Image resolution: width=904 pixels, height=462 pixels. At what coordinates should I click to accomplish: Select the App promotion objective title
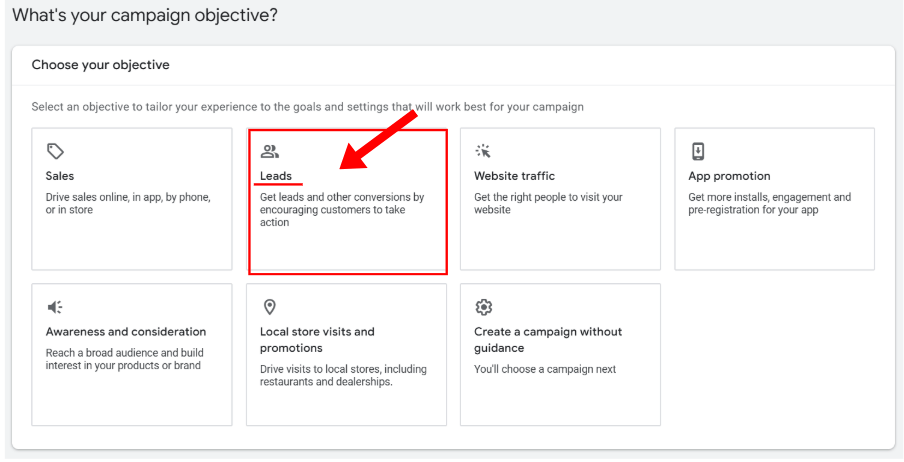coord(729,176)
